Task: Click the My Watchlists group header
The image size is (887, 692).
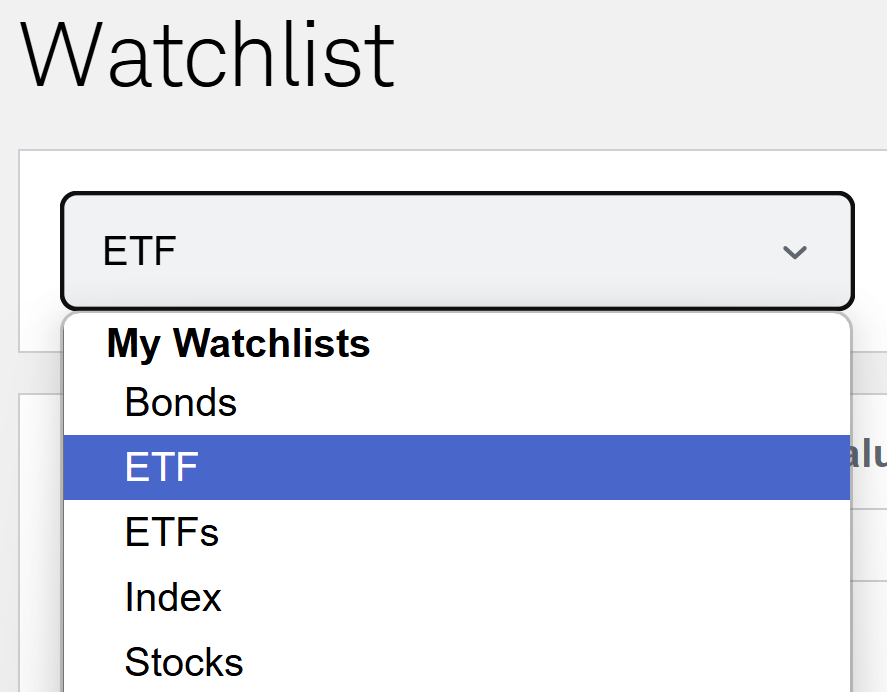Action: coord(238,344)
